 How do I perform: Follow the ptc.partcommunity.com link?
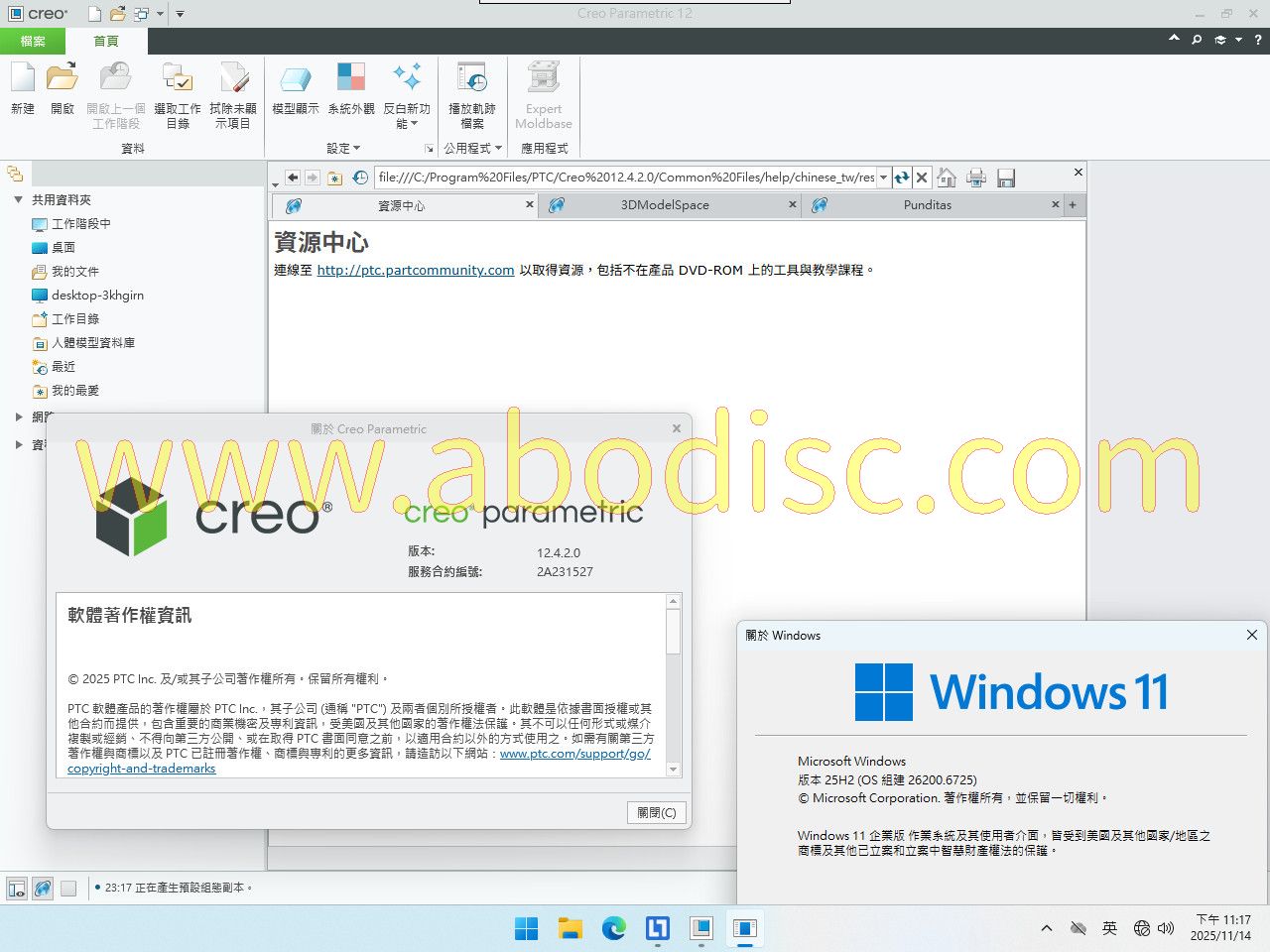(x=415, y=270)
